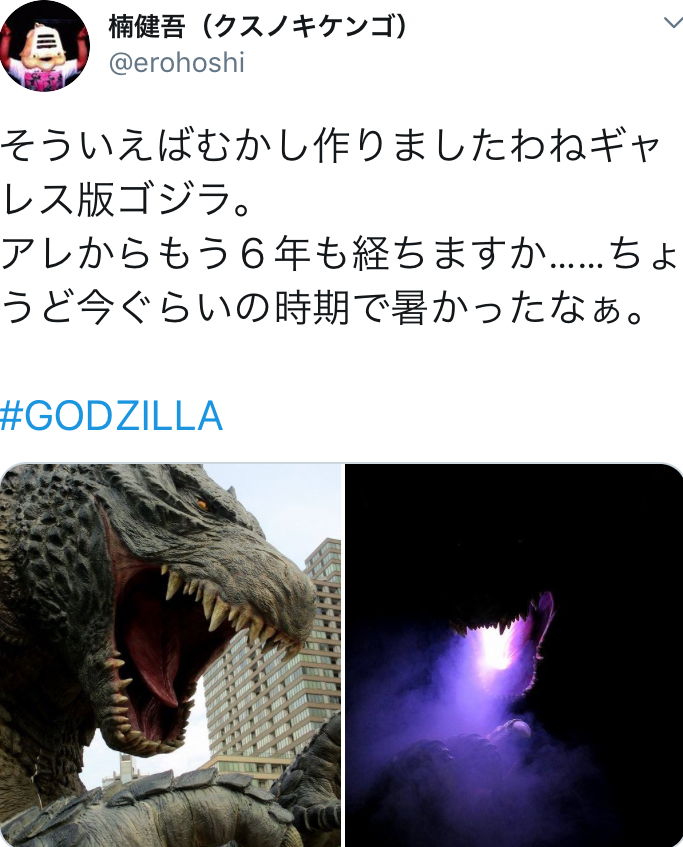The height and width of the screenshot is (847, 683).
Task: Open the dark purple-glow Godzilla photo
Action: click(514, 655)
